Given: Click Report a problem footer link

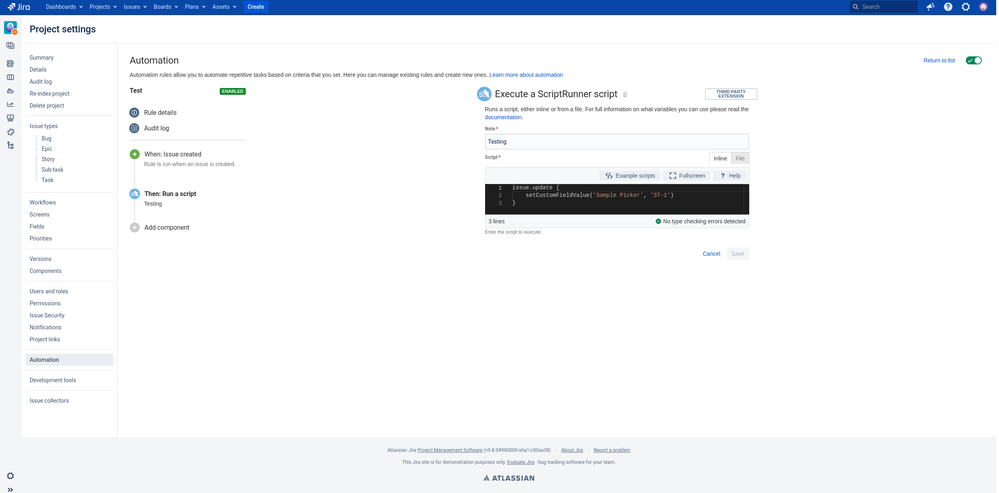Looking at the screenshot, I should pos(612,450).
